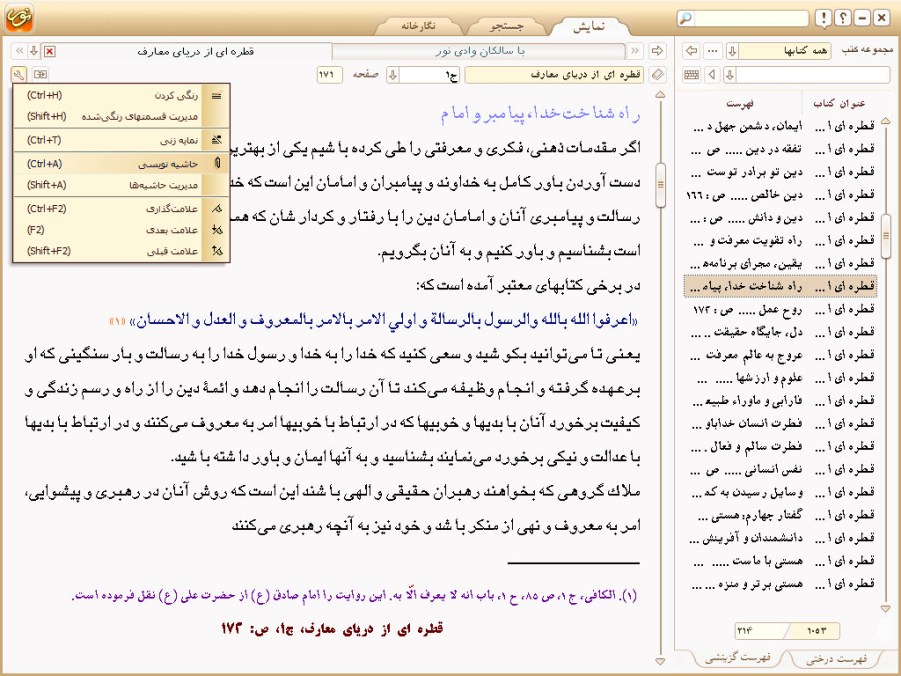Click the همه کتابها collection field
The height and width of the screenshot is (676, 901).
coord(785,51)
